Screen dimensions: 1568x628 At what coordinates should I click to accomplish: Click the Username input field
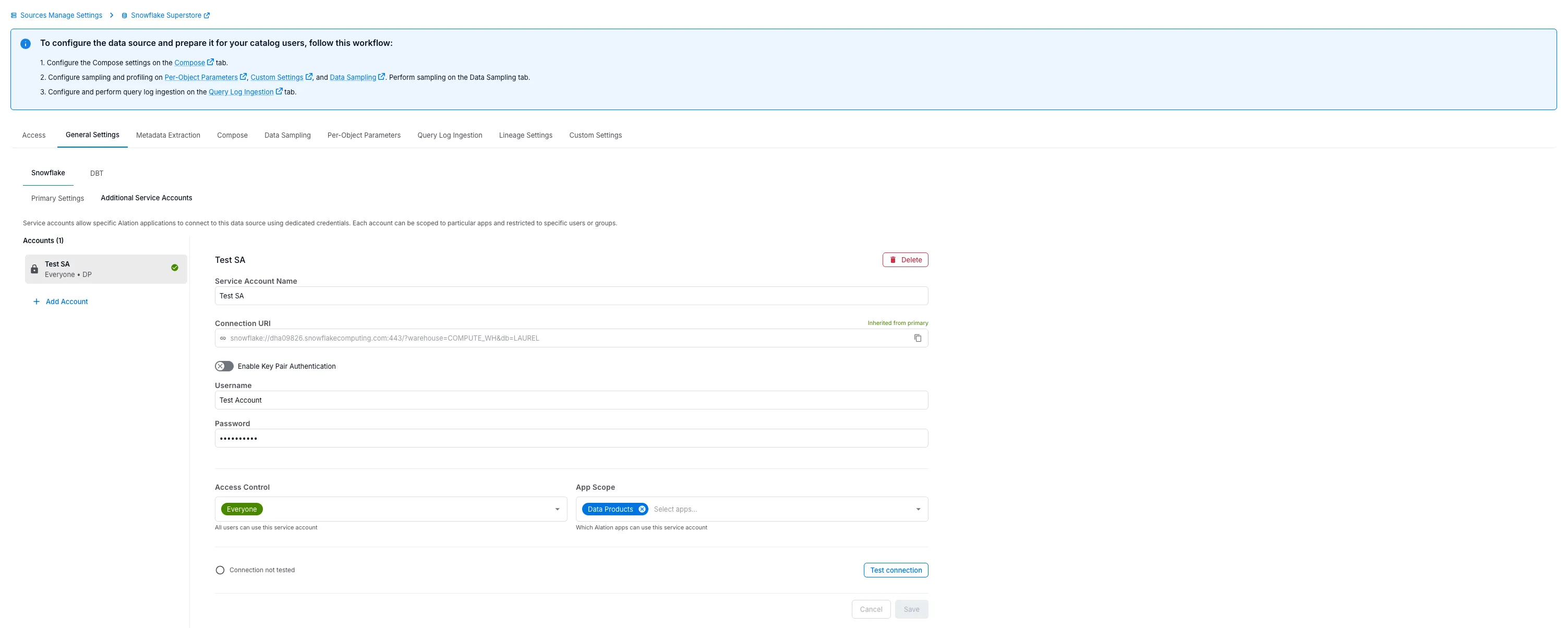[571, 401]
